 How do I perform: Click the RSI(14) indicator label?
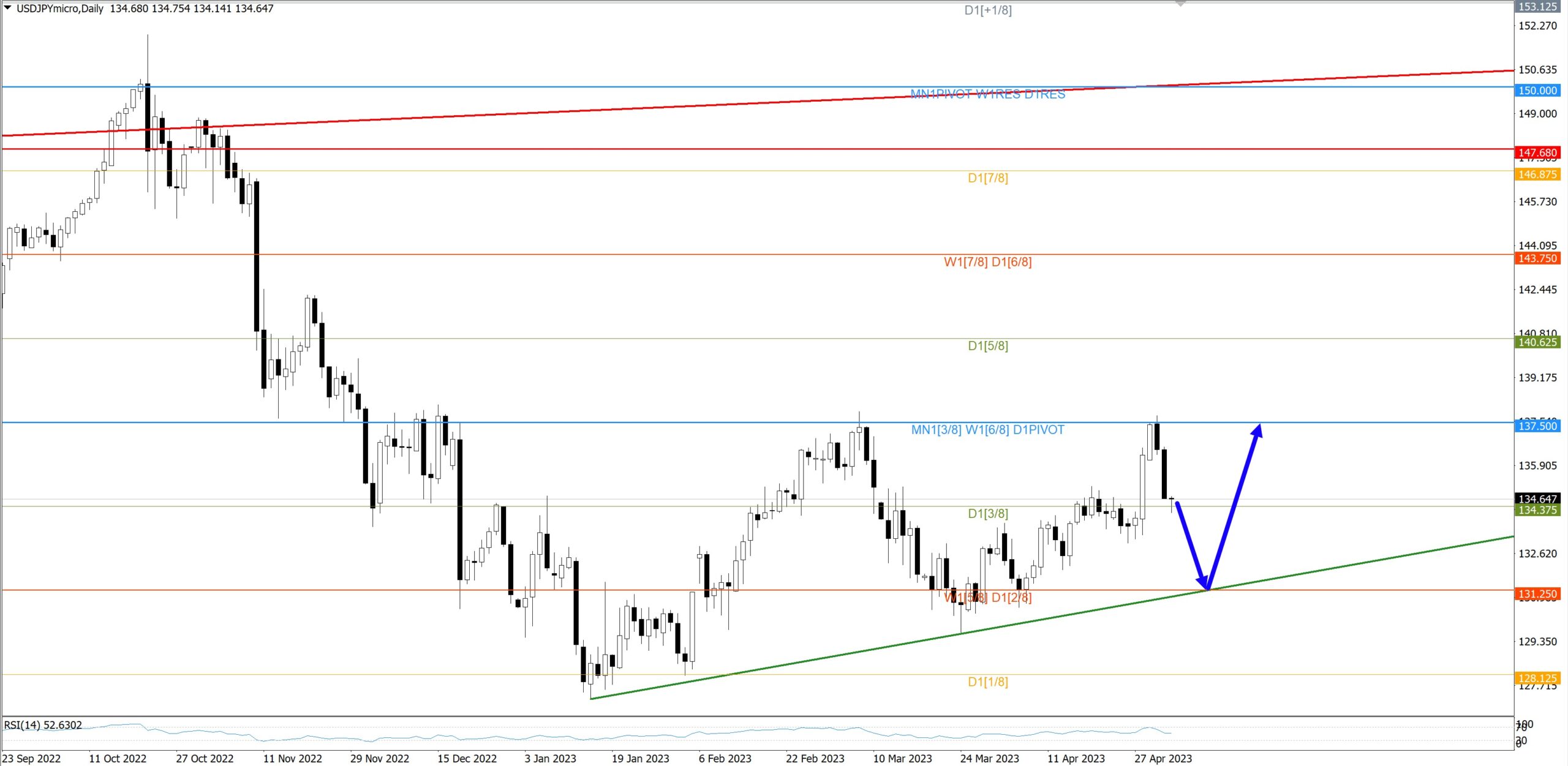click(x=43, y=725)
